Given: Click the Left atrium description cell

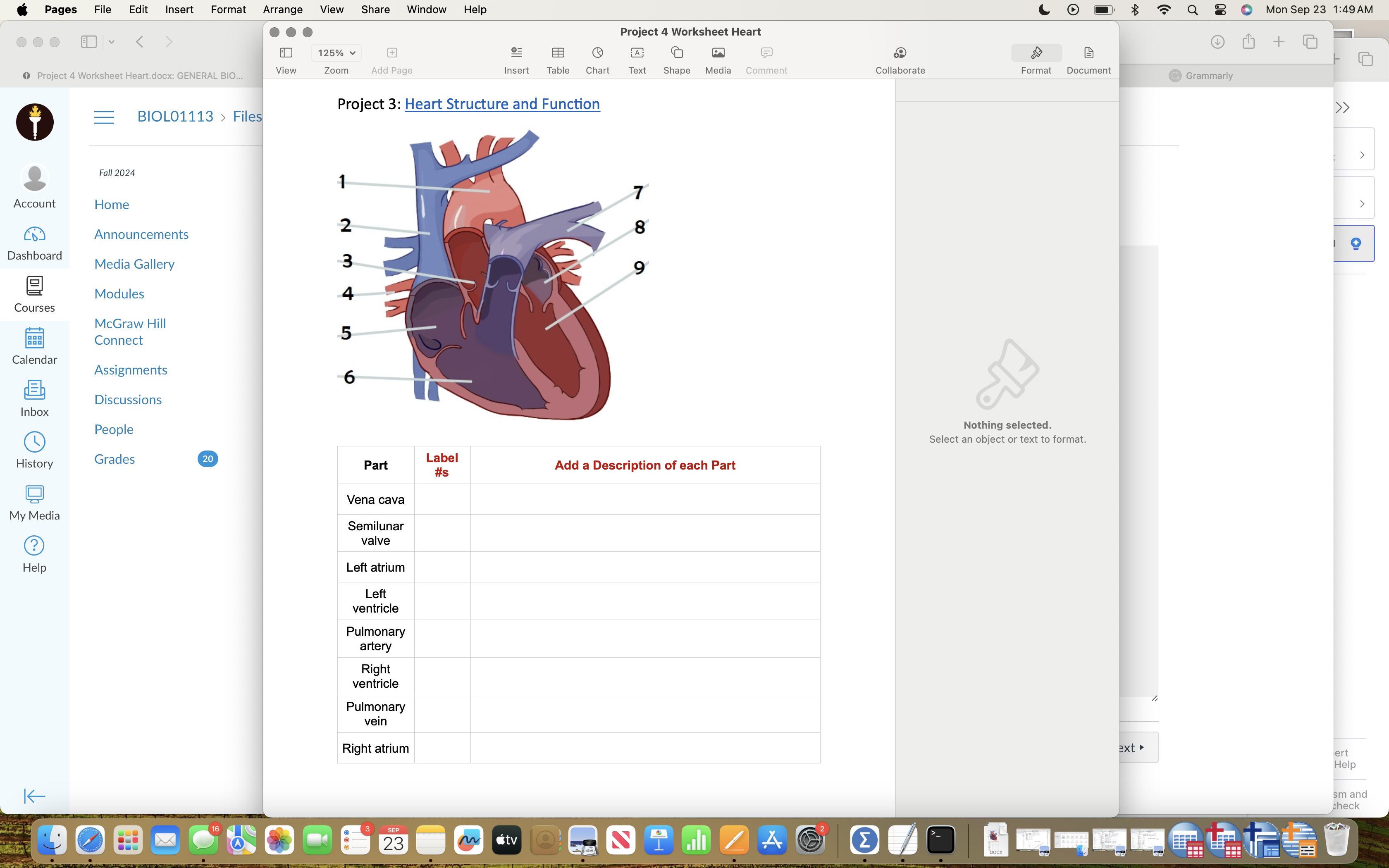Looking at the screenshot, I should pyautogui.click(x=645, y=567).
